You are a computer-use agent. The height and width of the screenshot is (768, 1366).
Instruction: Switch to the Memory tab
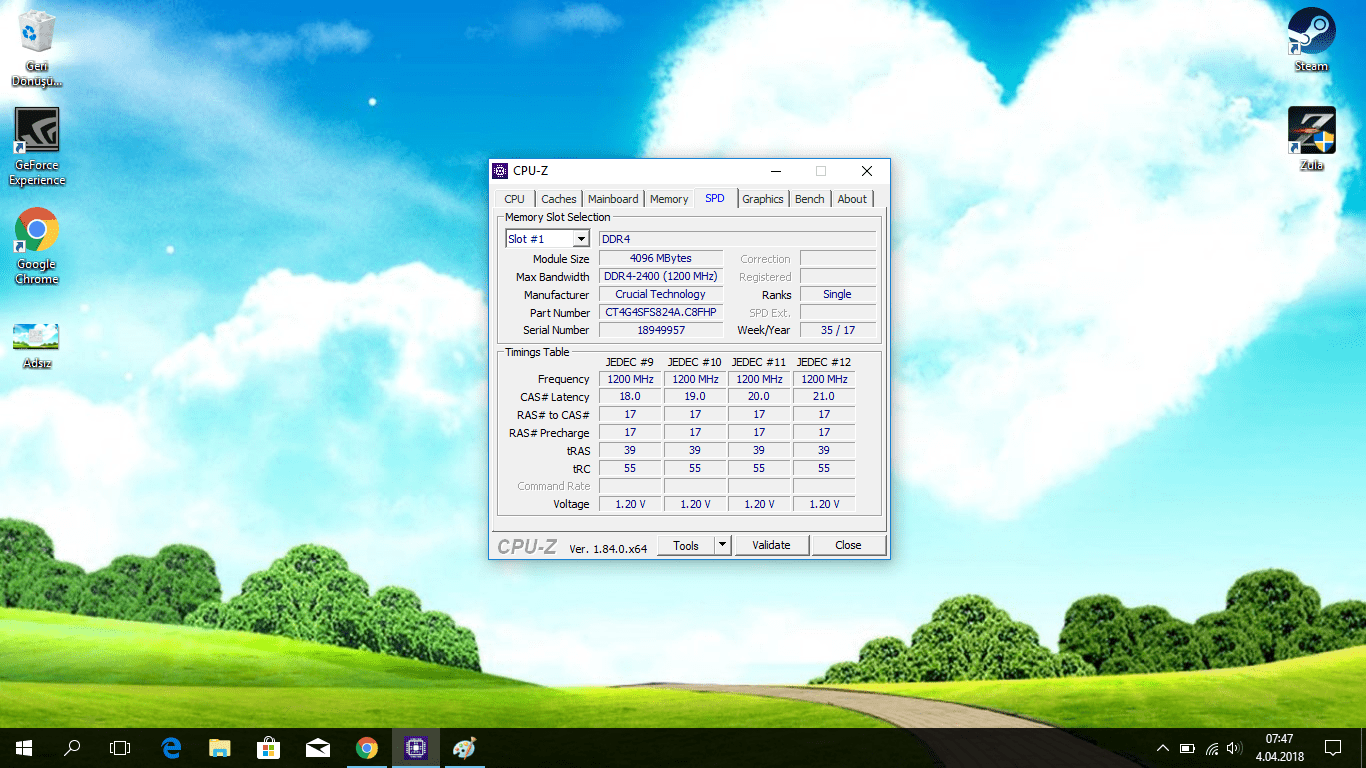coord(669,199)
